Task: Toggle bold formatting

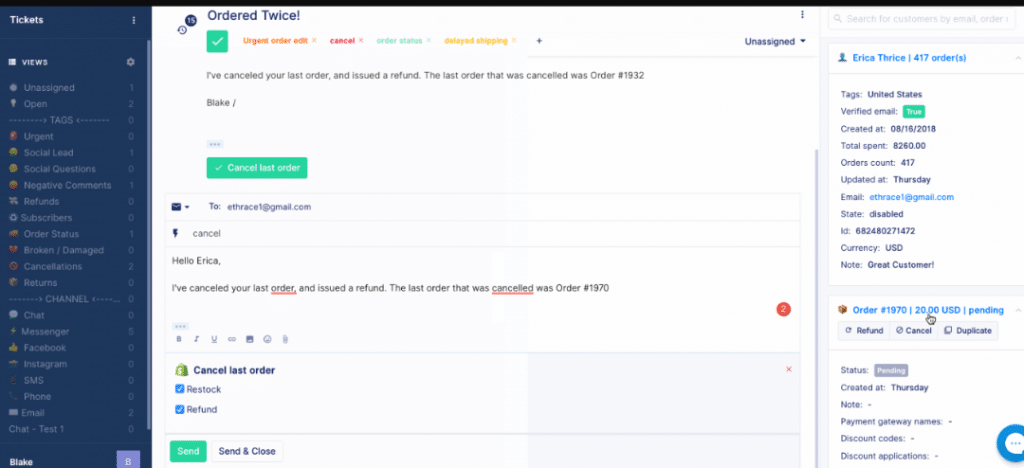Action: [179, 339]
